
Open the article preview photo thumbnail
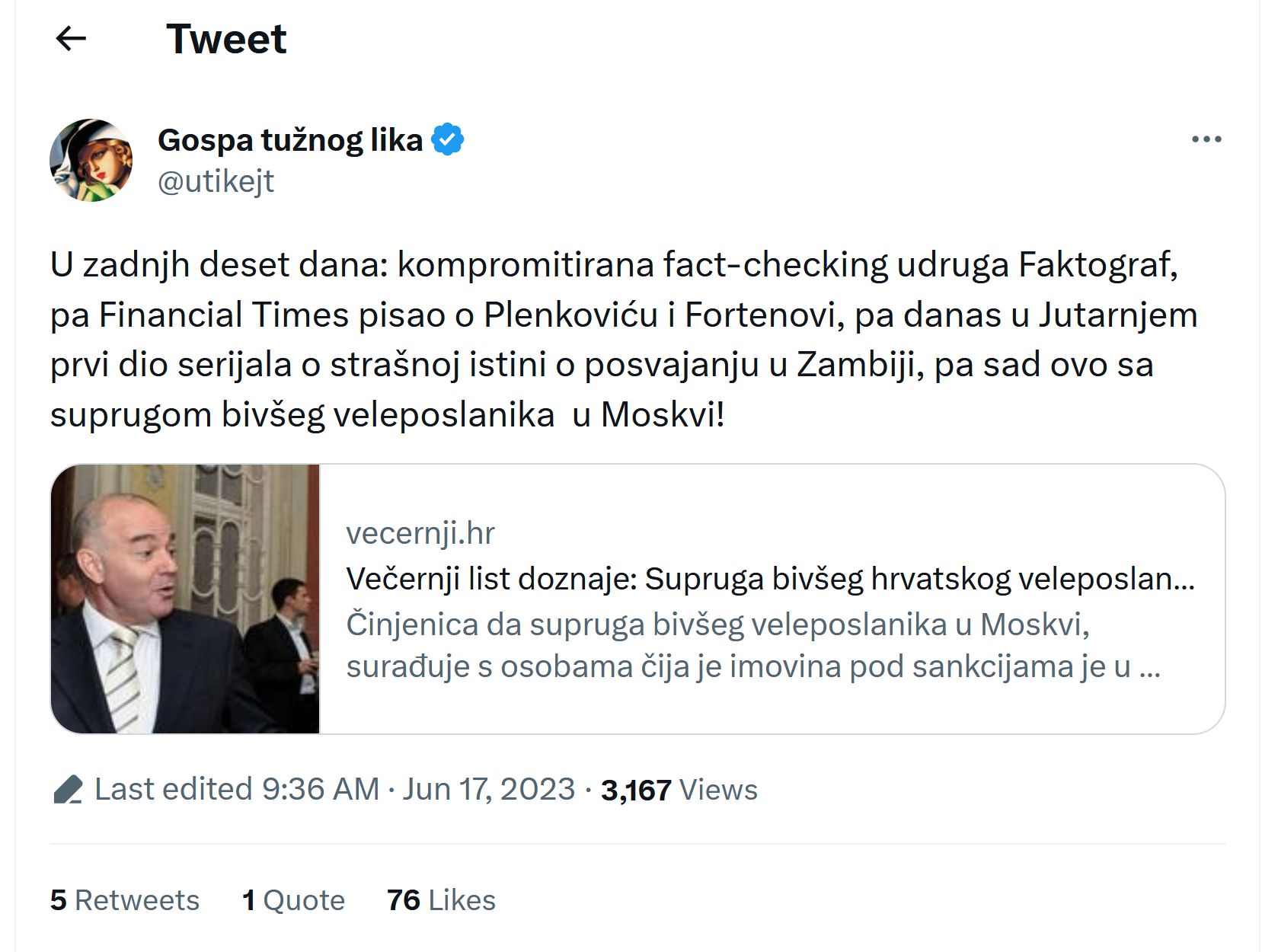tap(185, 599)
